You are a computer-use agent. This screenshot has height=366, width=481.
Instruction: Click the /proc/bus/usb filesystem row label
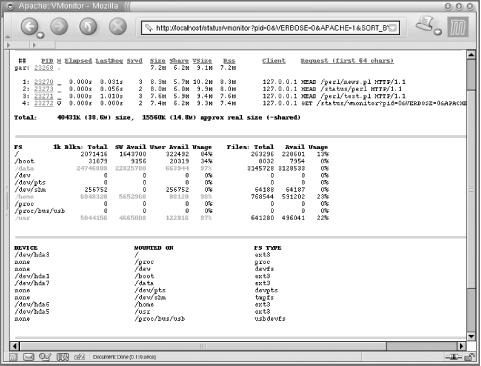(x=40, y=211)
